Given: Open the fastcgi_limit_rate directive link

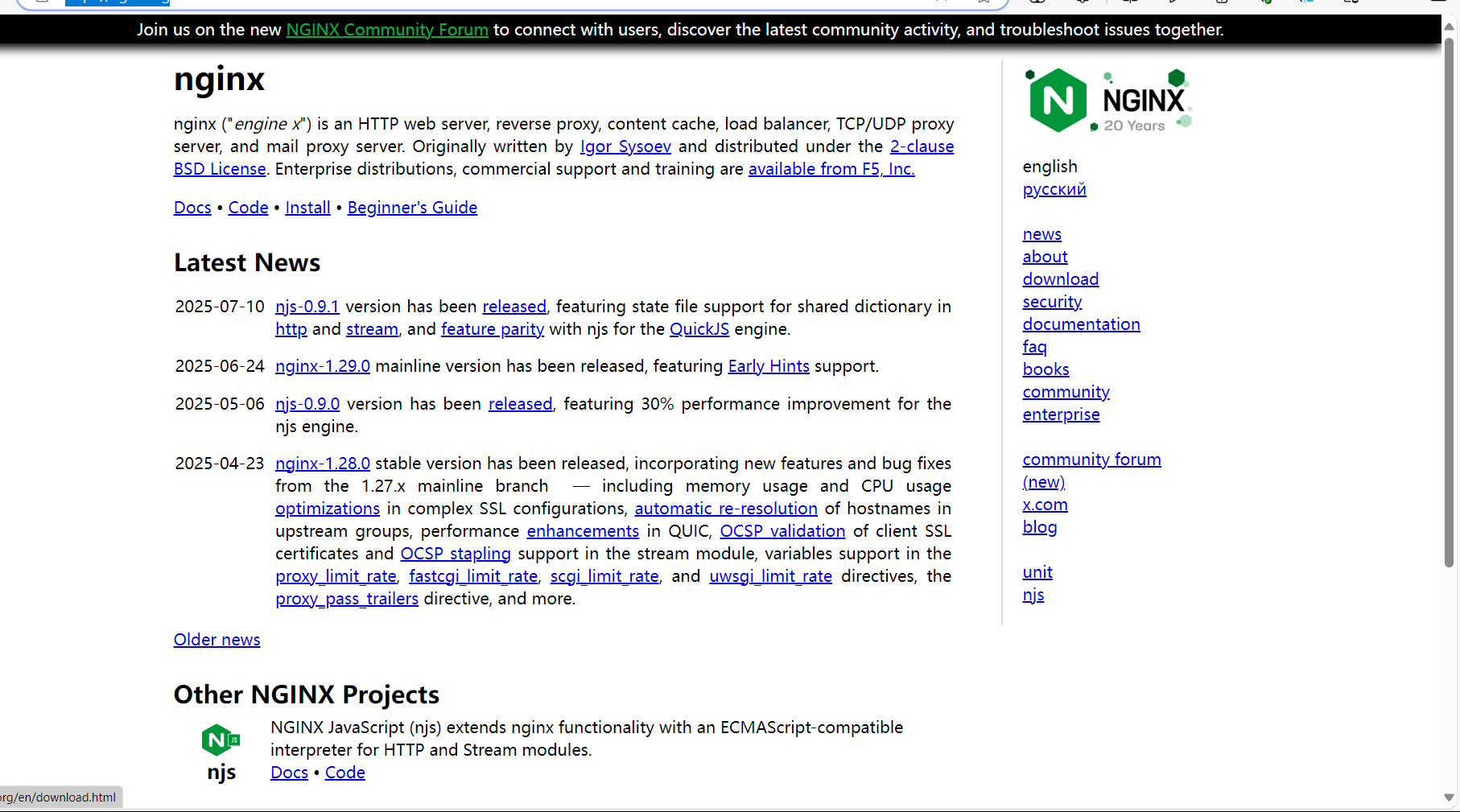Looking at the screenshot, I should coord(473,576).
